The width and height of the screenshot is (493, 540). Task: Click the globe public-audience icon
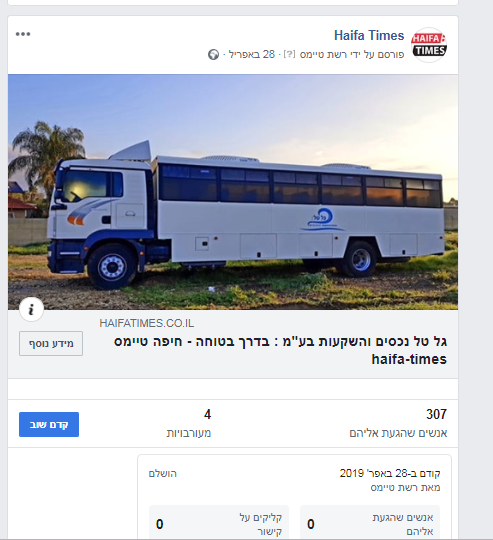[213, 54]
